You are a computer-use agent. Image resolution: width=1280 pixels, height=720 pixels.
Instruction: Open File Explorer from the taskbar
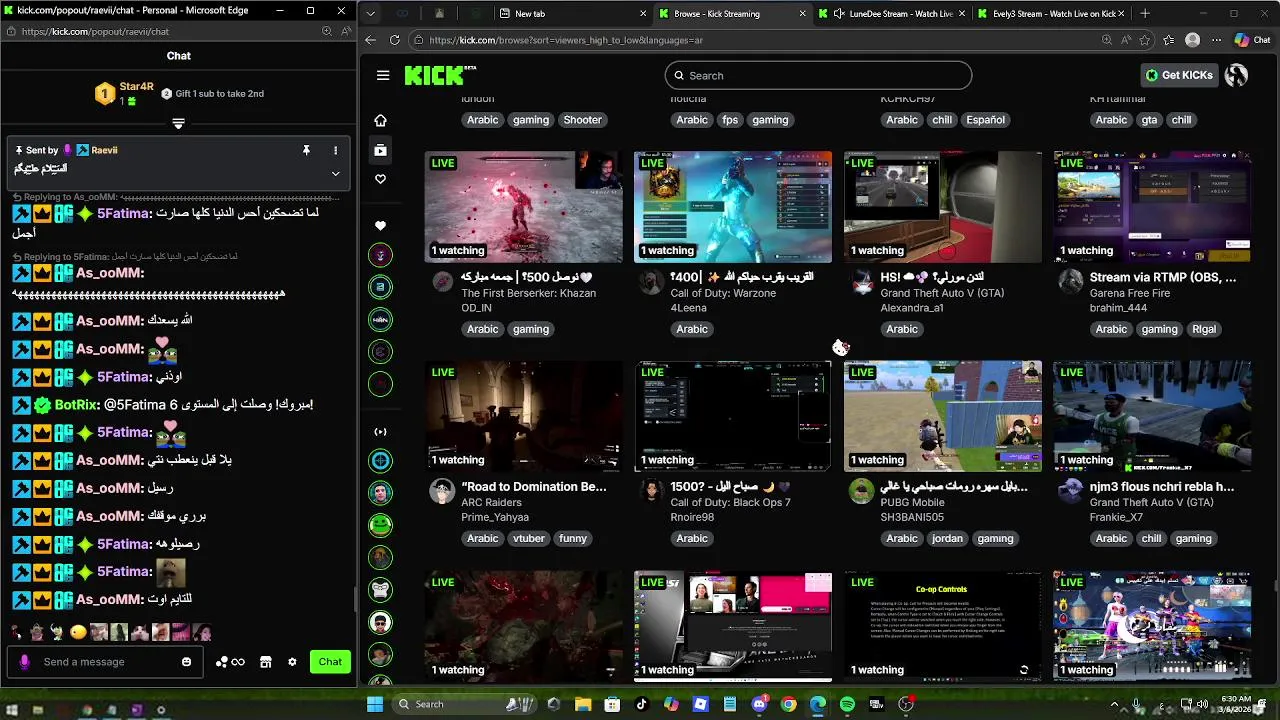(583, 704)
